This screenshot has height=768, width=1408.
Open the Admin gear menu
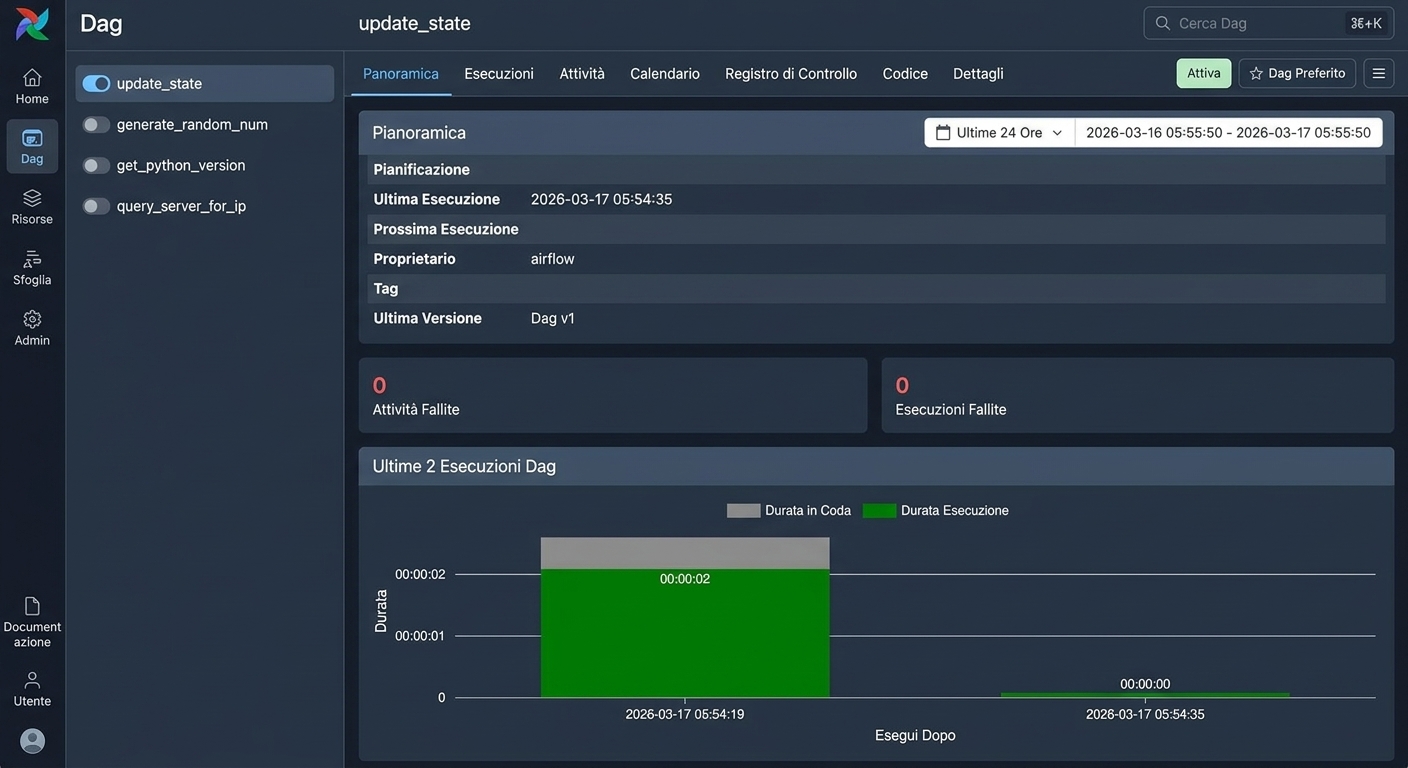click(32, 328)
